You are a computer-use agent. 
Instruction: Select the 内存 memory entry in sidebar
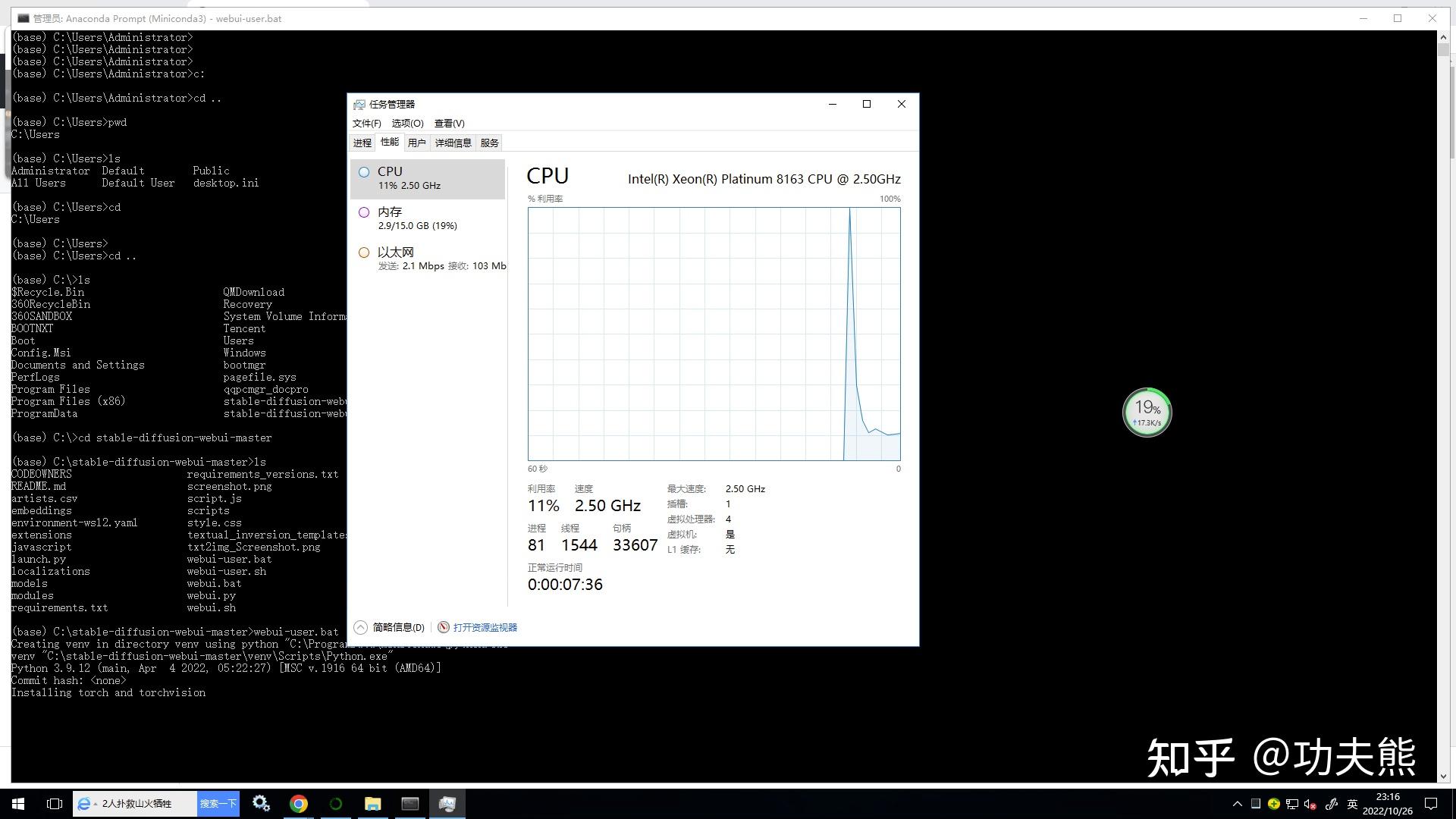pyautogui.click(x=428, y=218)
